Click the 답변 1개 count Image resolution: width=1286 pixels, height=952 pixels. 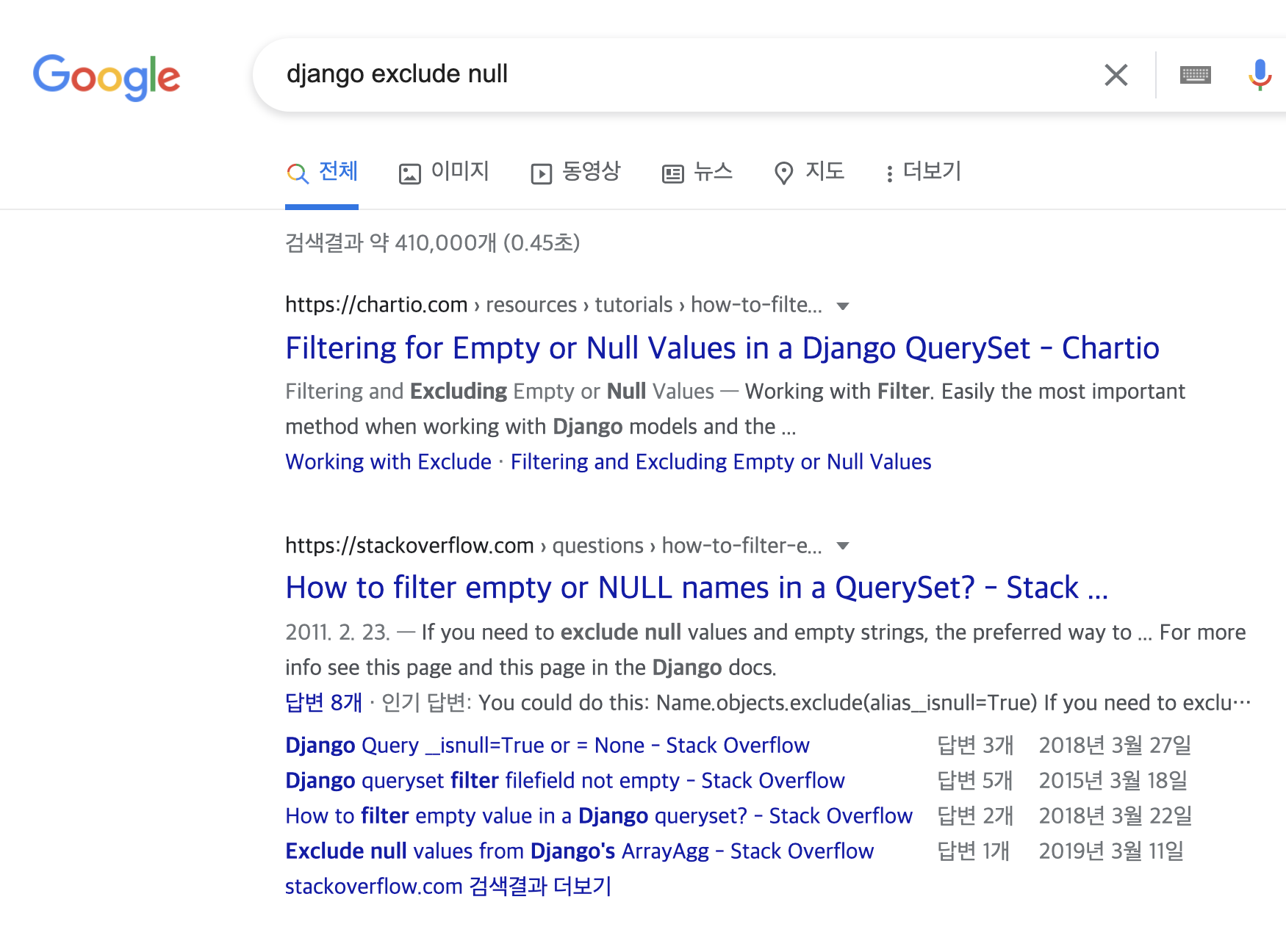coord(974,851)
